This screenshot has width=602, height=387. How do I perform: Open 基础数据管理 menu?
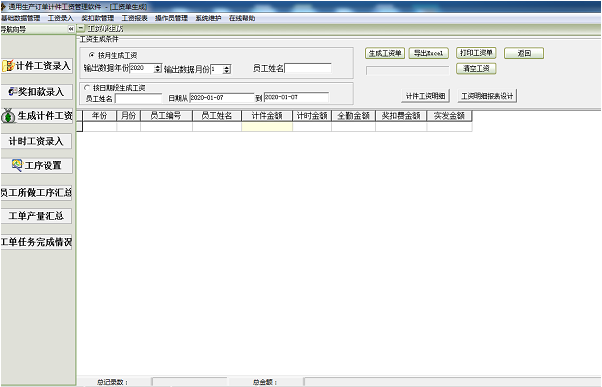tap(20, 18)
